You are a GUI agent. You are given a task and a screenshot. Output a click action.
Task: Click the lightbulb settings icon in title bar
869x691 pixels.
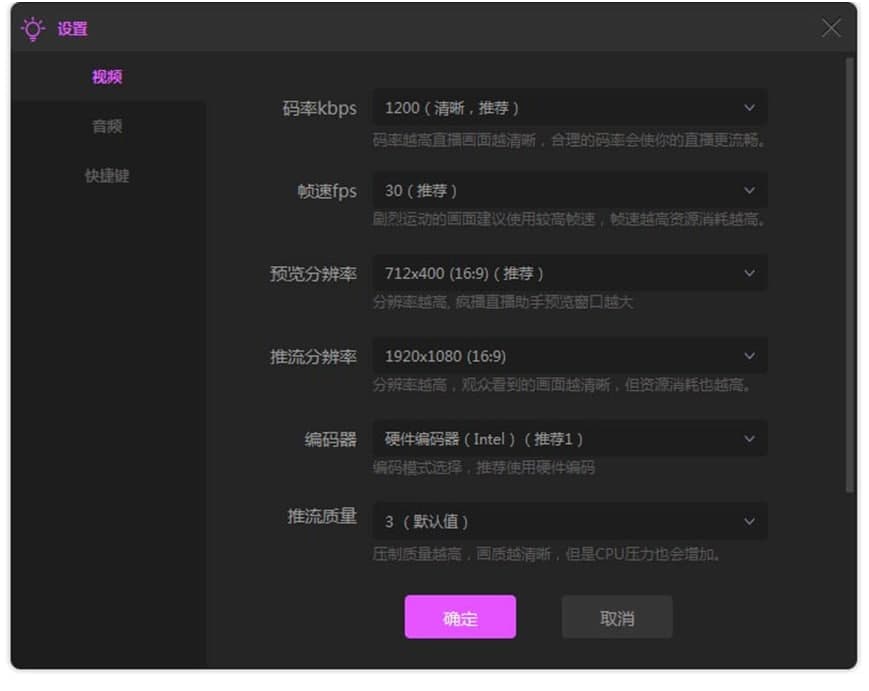pos(33,29)
